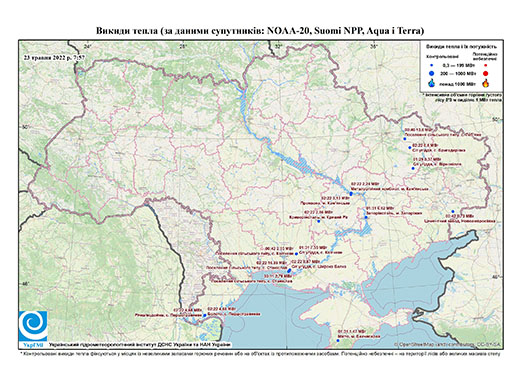Click the date stamp 23 травня 2022

[54, 57]
